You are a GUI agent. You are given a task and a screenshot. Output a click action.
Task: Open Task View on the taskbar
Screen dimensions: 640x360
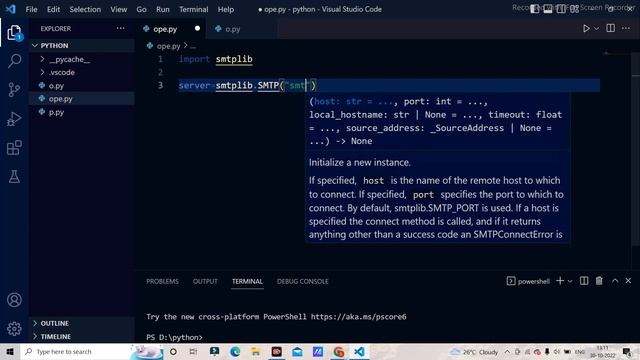pos(193,351)
